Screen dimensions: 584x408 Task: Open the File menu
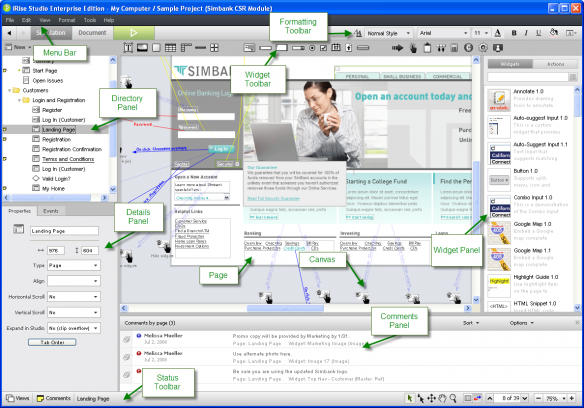[x=10, y=20]
